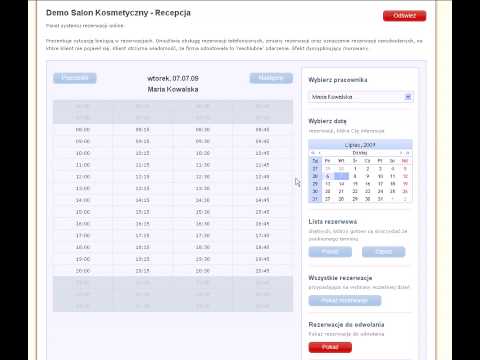Click the 11:15 time slot

pos(142,165)
